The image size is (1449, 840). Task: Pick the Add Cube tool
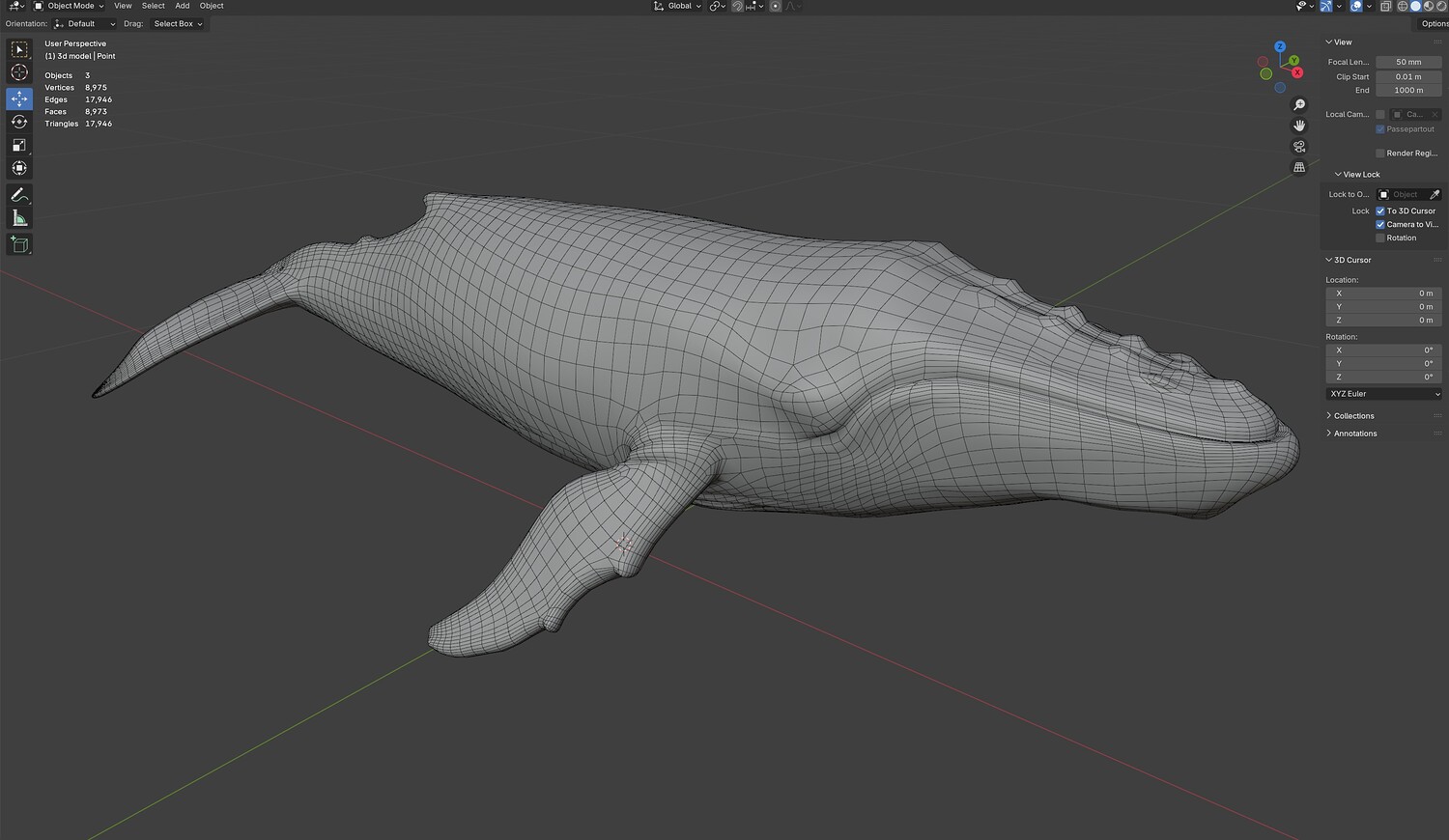pyautogui.click(x=19, y=245)
